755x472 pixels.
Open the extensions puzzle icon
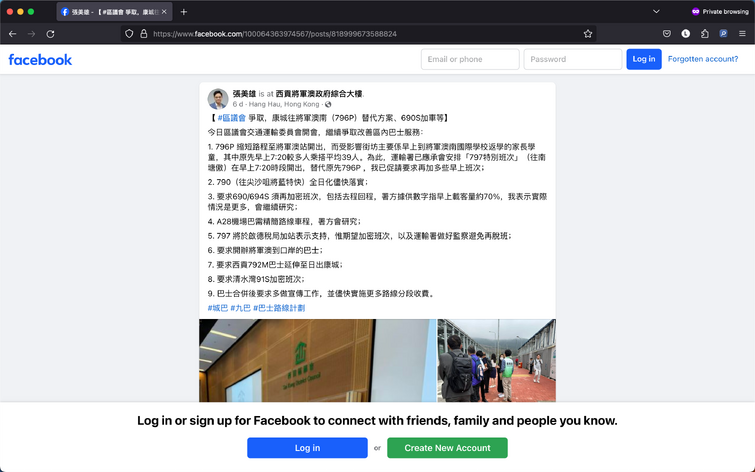coord(704,34)
